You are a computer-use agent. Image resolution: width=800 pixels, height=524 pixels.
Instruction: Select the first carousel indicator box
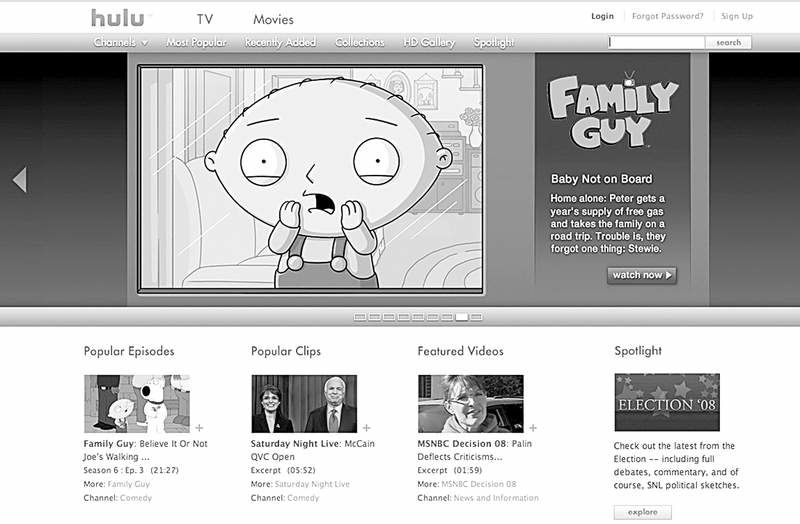[x=360, y=317]
